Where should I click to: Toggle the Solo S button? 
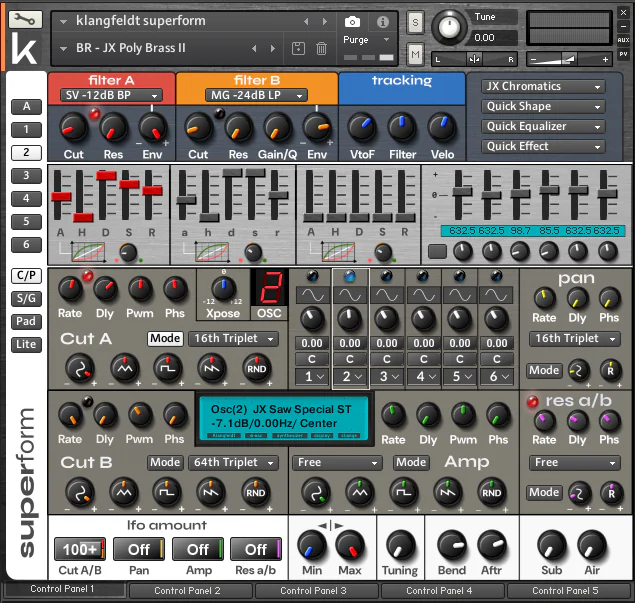click(416, 23)
